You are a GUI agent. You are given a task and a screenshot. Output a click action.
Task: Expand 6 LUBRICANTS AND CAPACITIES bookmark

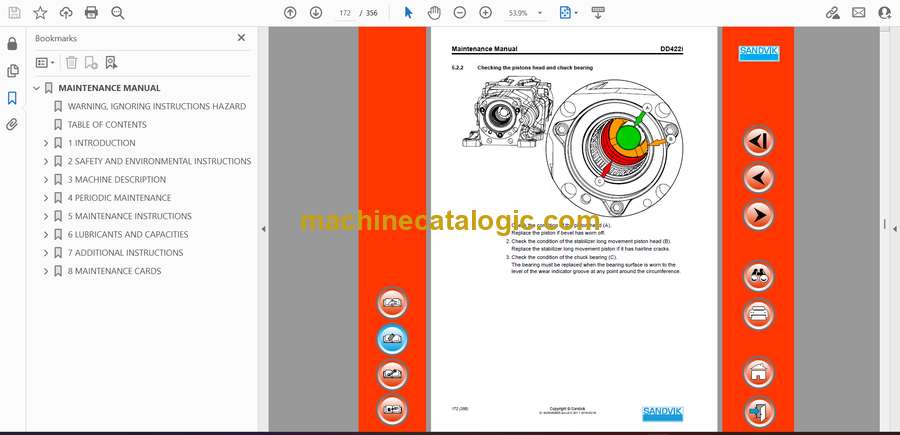point(46,234)
